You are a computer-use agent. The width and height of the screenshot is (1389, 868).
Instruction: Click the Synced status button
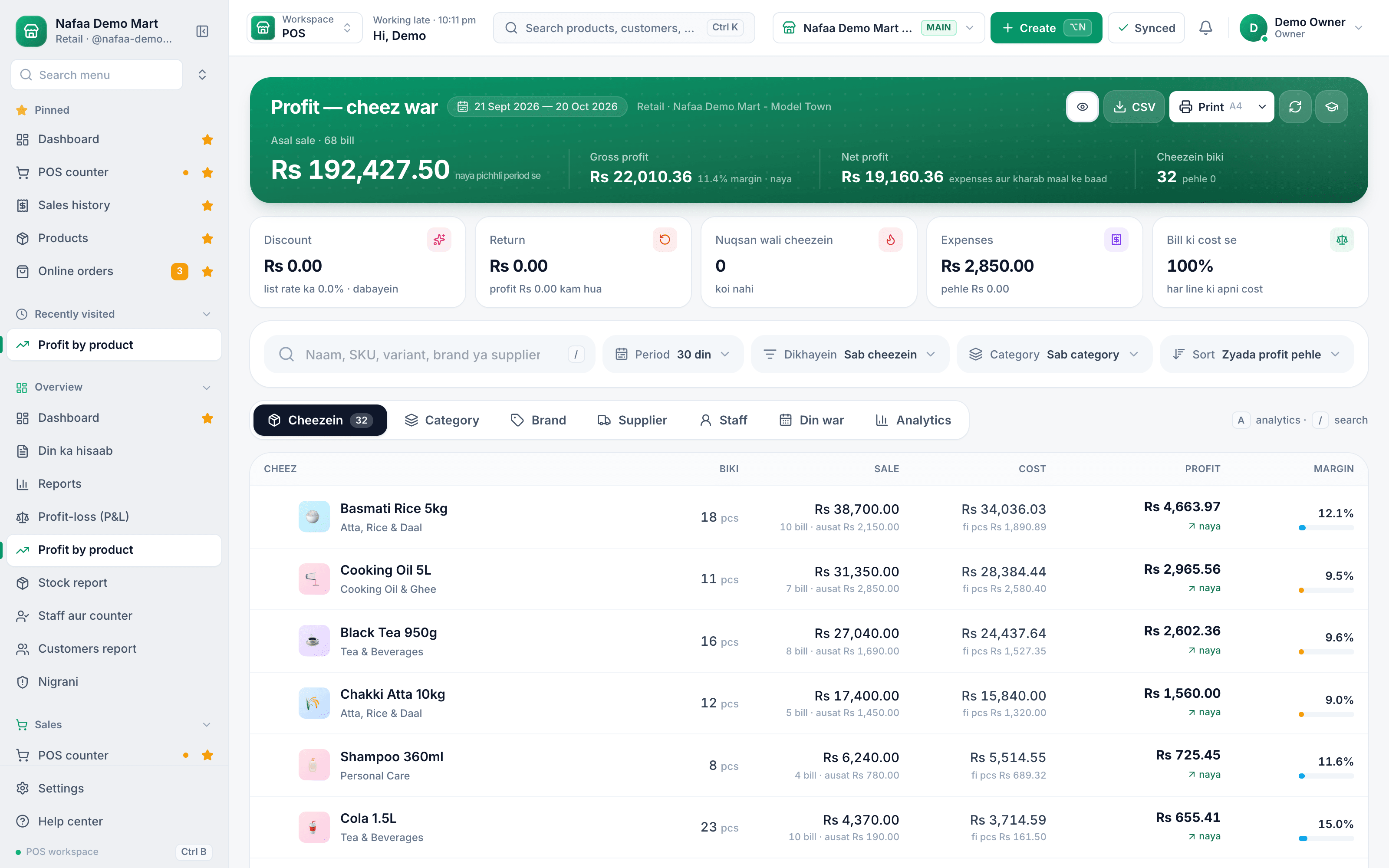pos(1146,27)
